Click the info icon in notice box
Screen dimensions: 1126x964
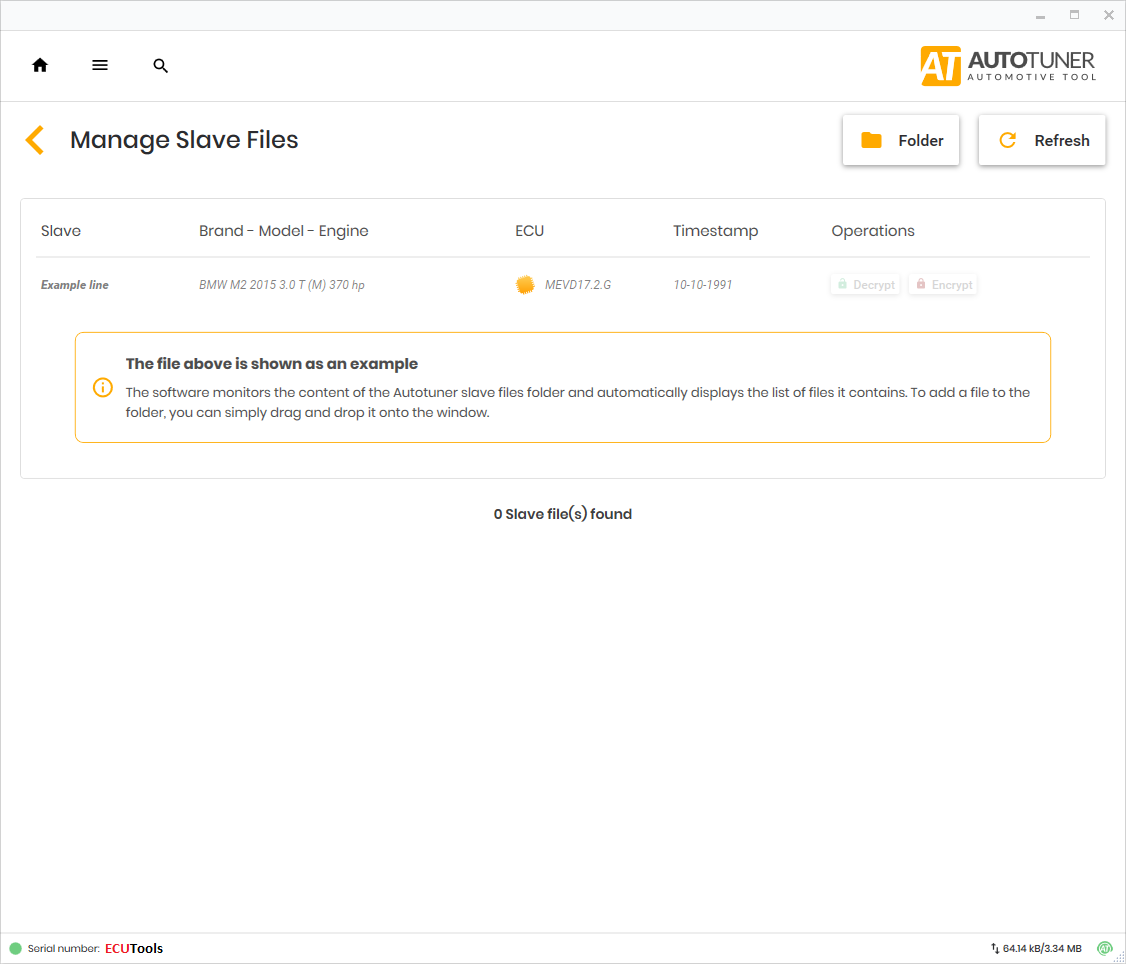[102, 387]
